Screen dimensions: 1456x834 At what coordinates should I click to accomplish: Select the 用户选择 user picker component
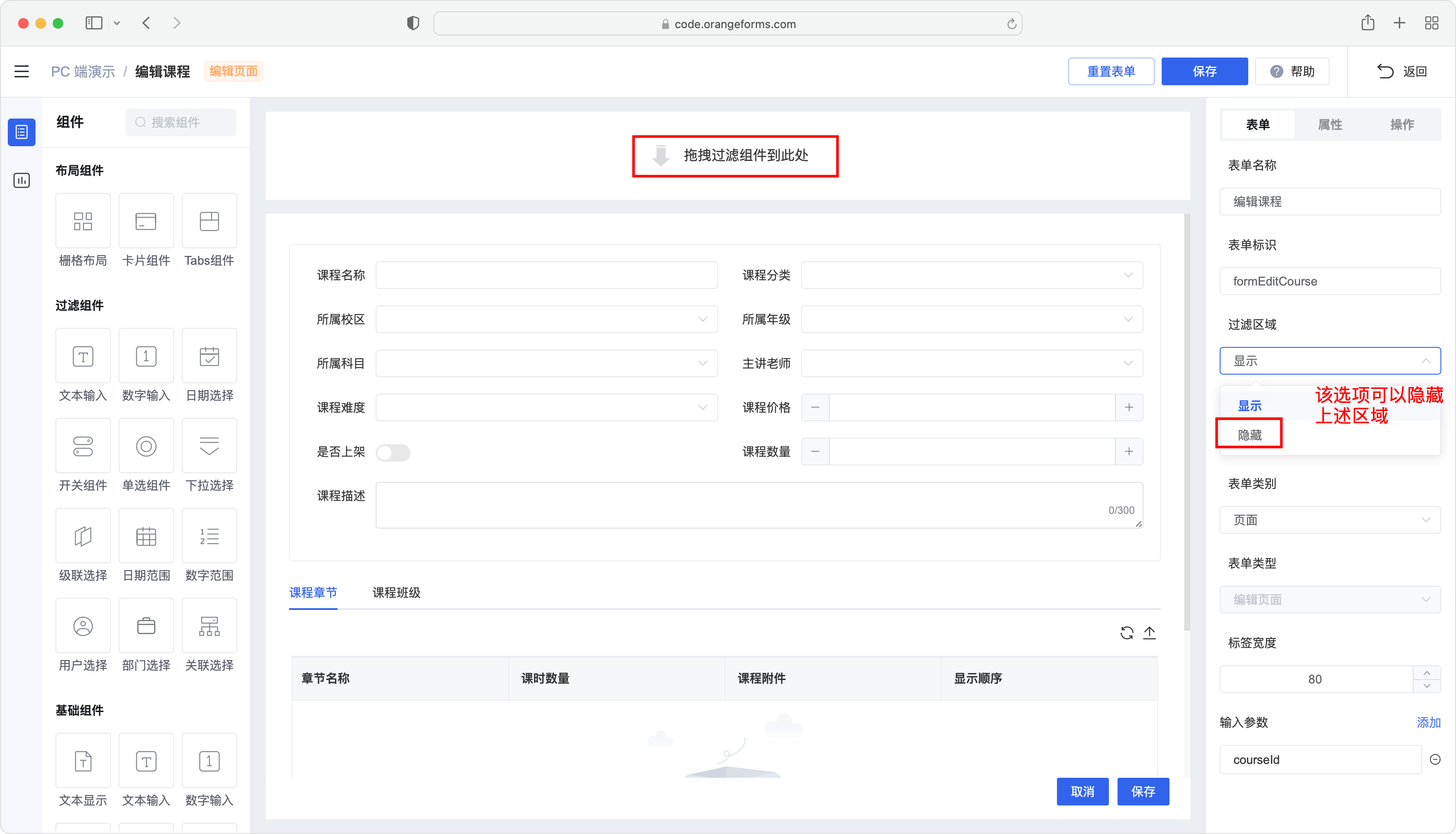[83, 626]
